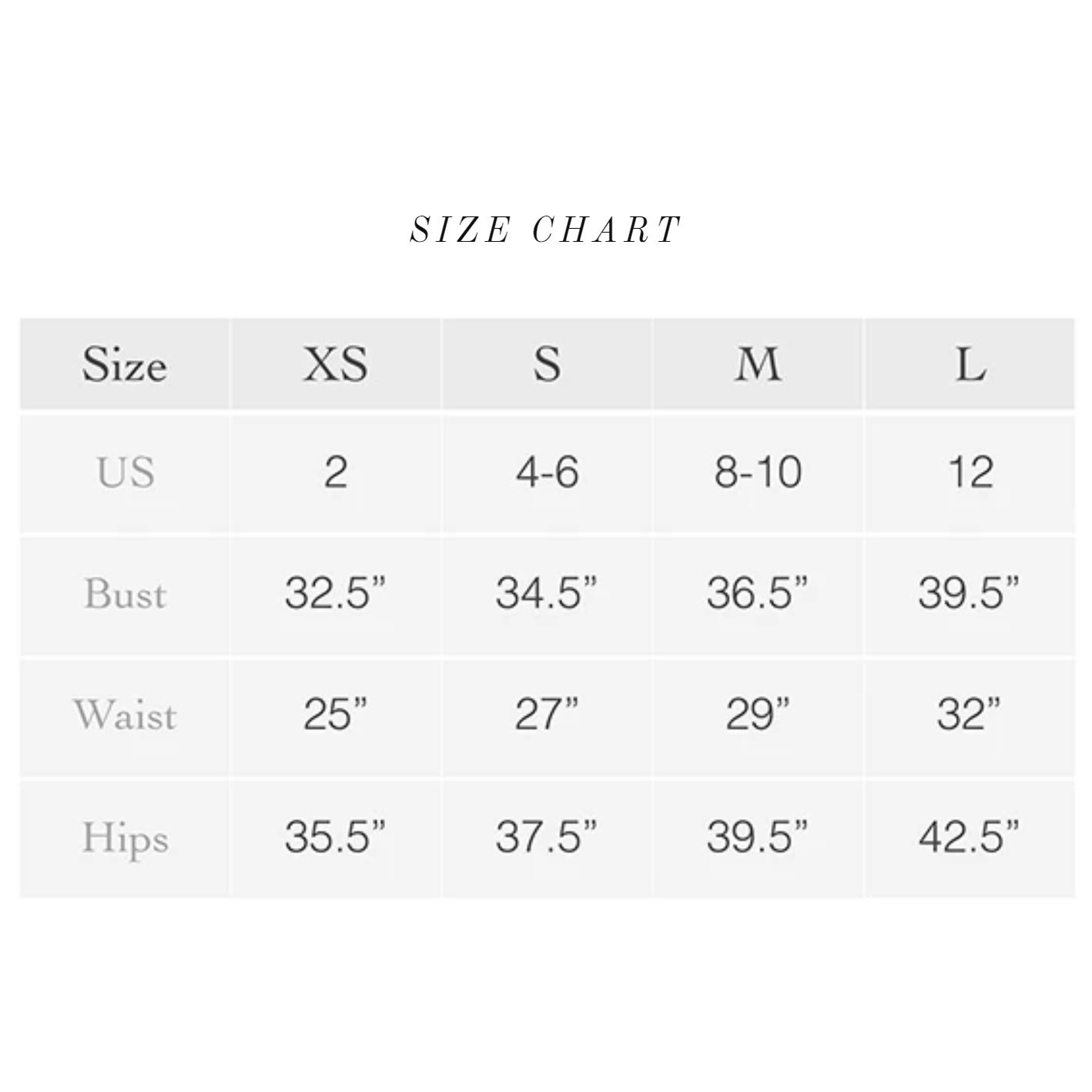The width and height of the screenshot is (1092, 1092).
Task: Select the 36.5" bust value
Action: point(758,595)
